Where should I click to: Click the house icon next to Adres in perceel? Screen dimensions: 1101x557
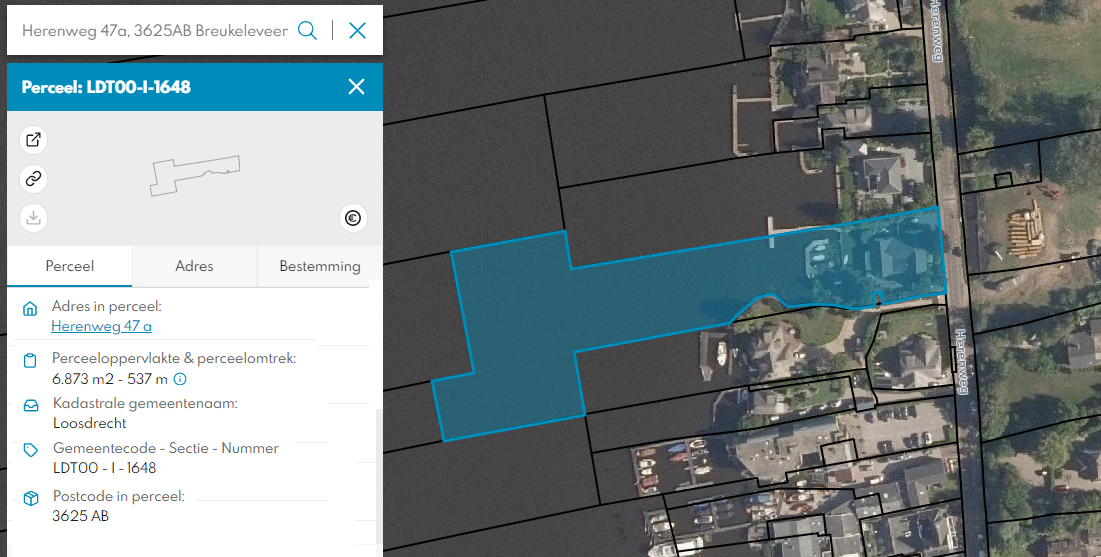pyautogui.click(x=30, y=309)
